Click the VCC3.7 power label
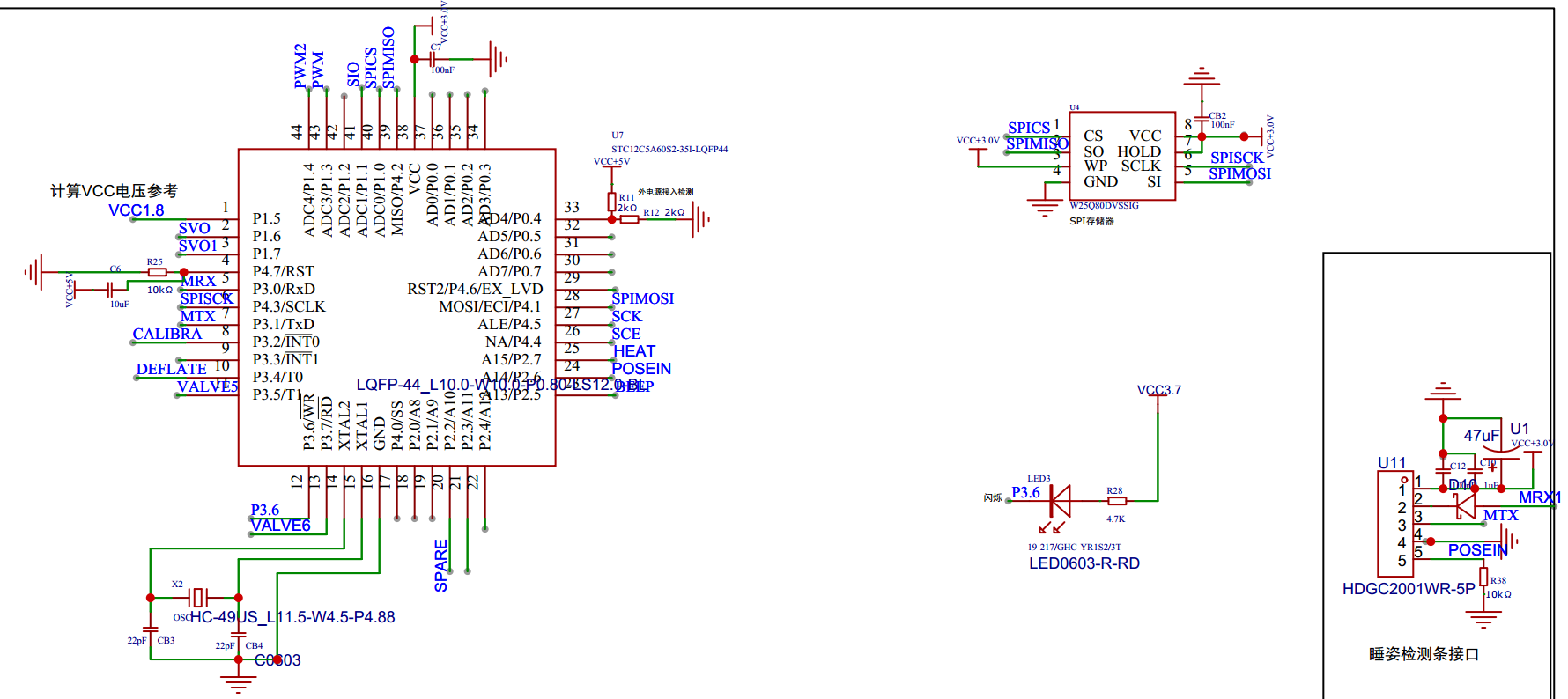 (1159, 390)
